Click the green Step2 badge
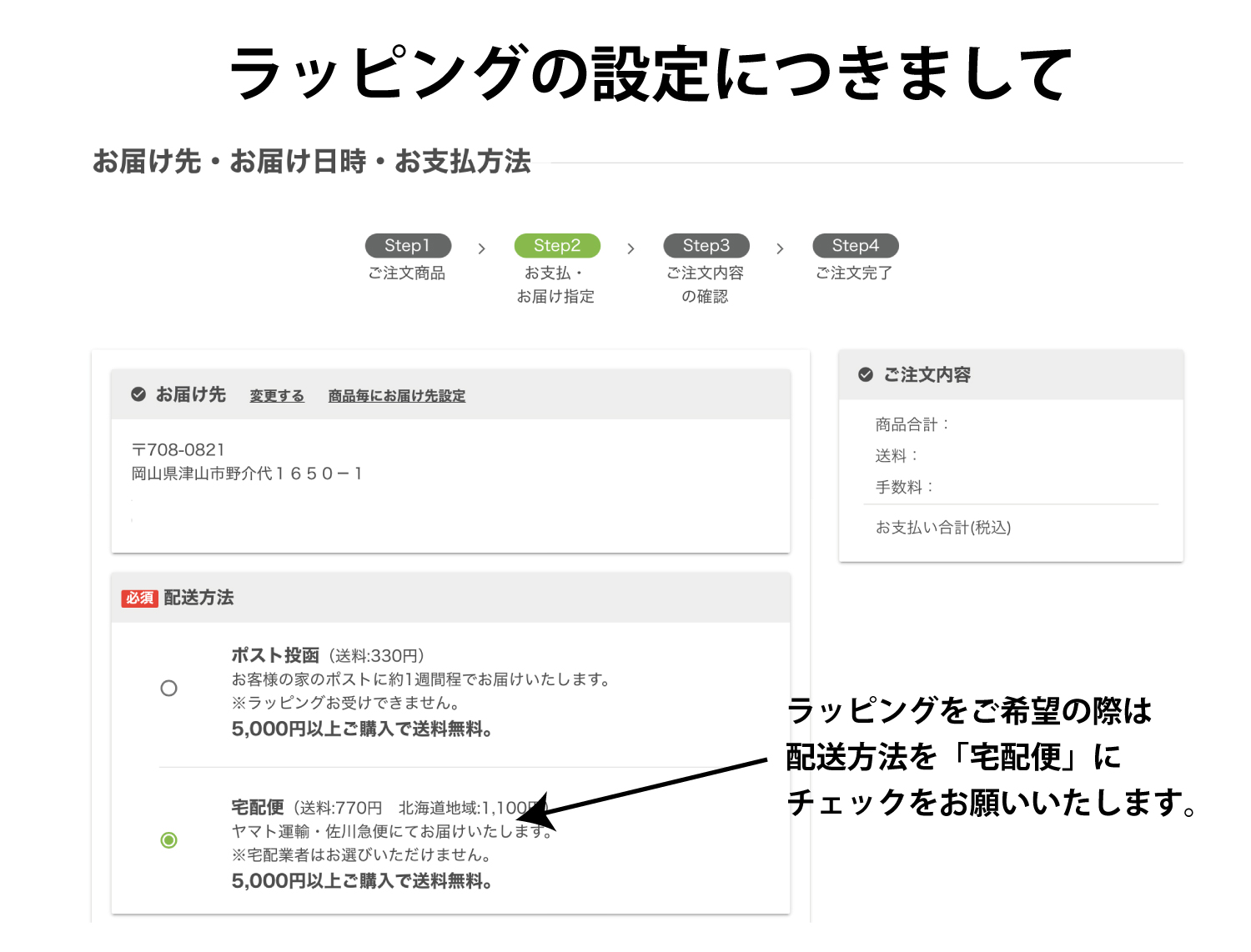The image size is (1251, 952). [557, 246]
